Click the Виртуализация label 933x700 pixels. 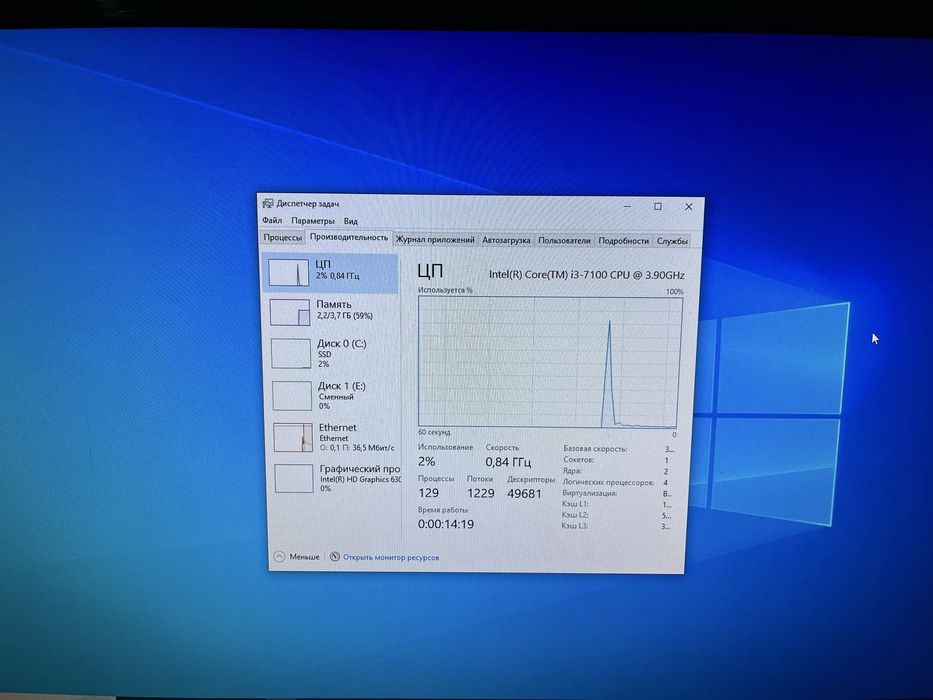click(590, 493)
